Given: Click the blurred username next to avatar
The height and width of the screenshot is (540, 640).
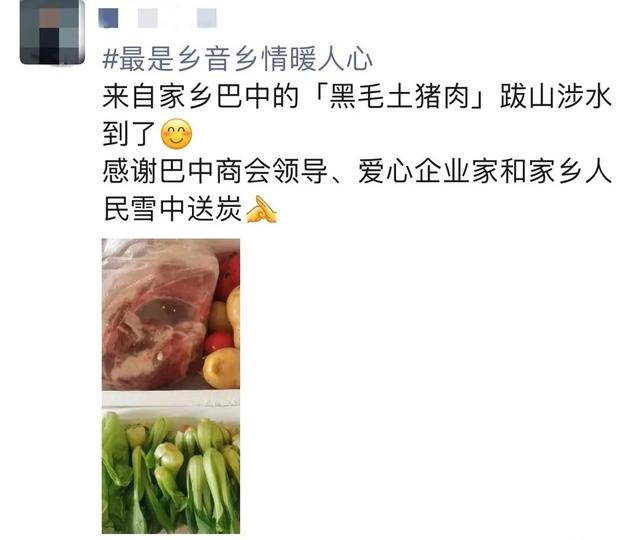Looking at the screenshot, I should click(x=158, y=18).
